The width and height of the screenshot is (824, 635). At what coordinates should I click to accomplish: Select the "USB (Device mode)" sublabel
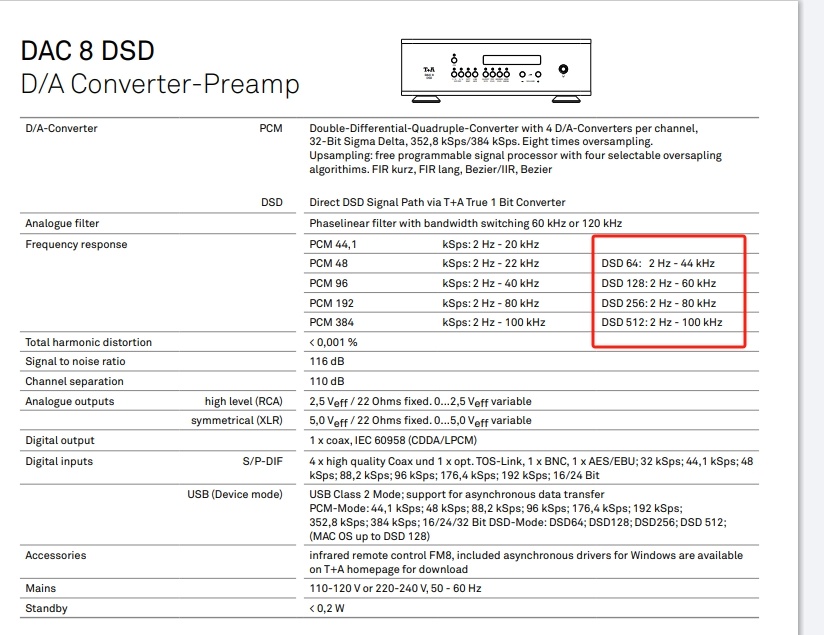235,495
